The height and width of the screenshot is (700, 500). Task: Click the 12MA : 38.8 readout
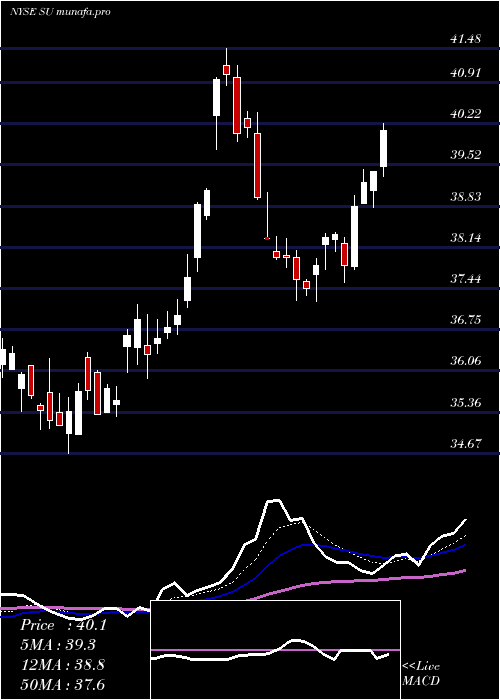62,665
